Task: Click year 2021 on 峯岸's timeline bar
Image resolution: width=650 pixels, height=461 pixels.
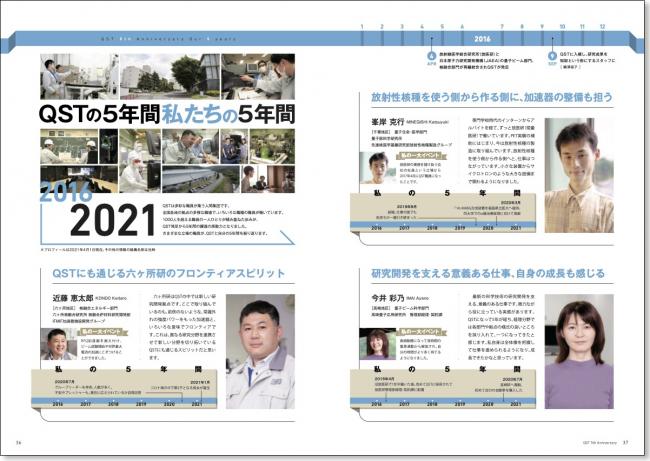Action: [x=516, y=228]
